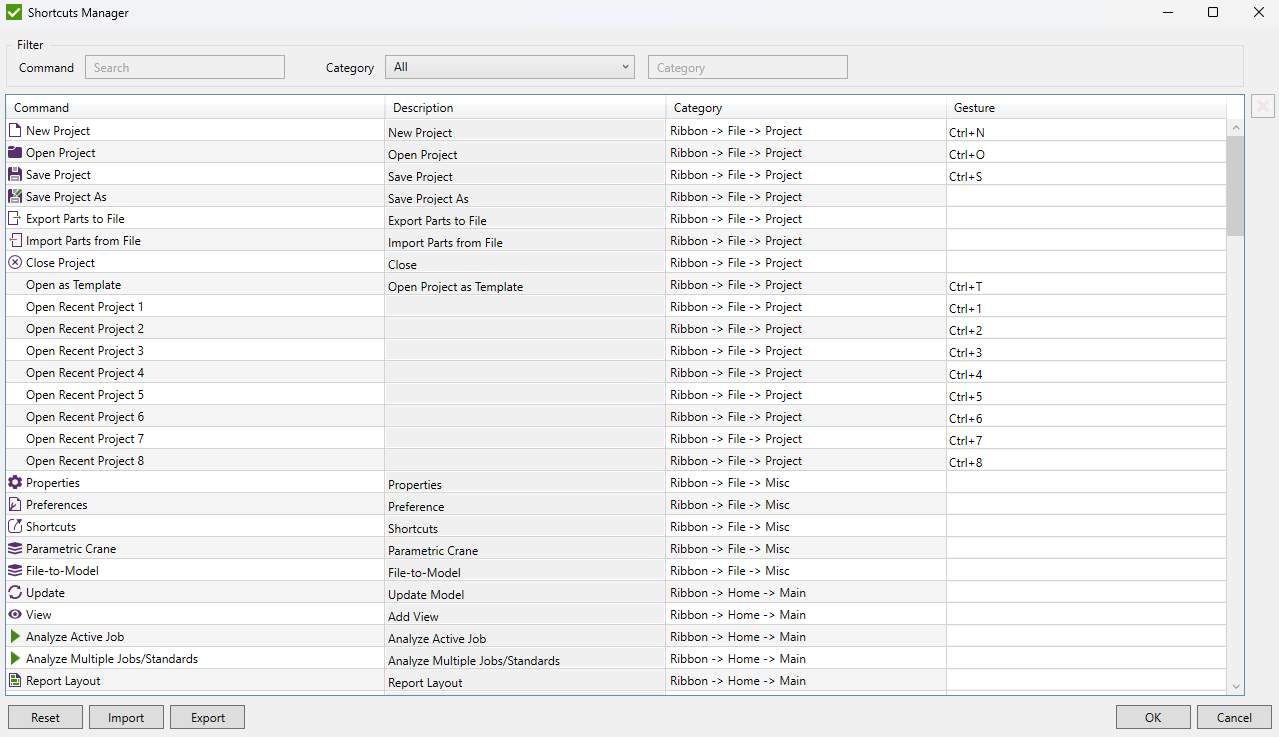Click the View eye icon
Image resolution: width=1279 pixels, height=737 pixels.
tap(14, 615)
